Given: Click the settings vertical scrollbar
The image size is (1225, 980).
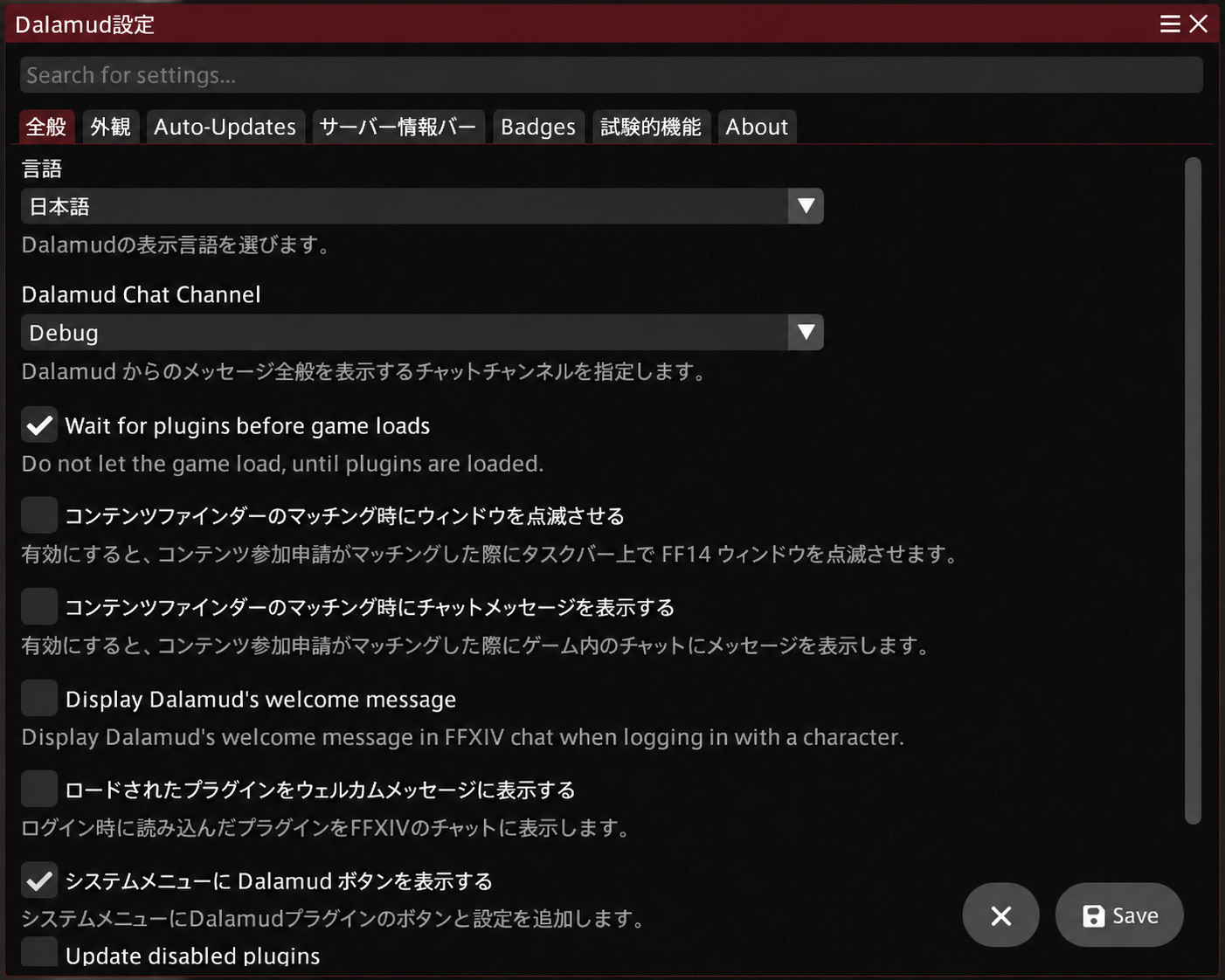Looking at the screenshot, I should click(x=1194, y=491).
